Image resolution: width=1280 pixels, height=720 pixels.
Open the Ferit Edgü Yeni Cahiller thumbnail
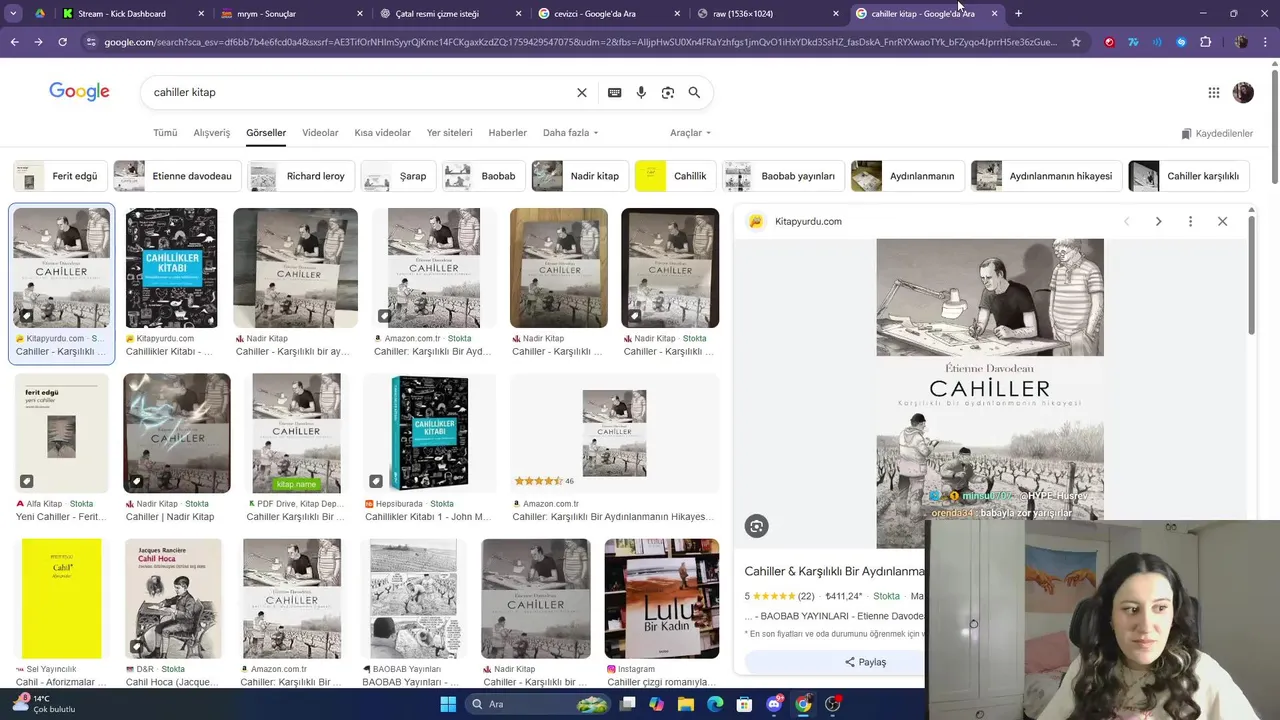pyautogui.click(x=62, y=432)
